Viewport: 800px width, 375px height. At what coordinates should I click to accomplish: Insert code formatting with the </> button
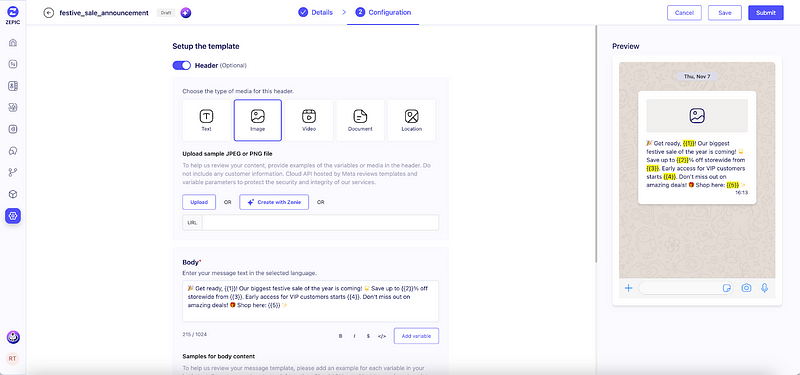(382, 336)
